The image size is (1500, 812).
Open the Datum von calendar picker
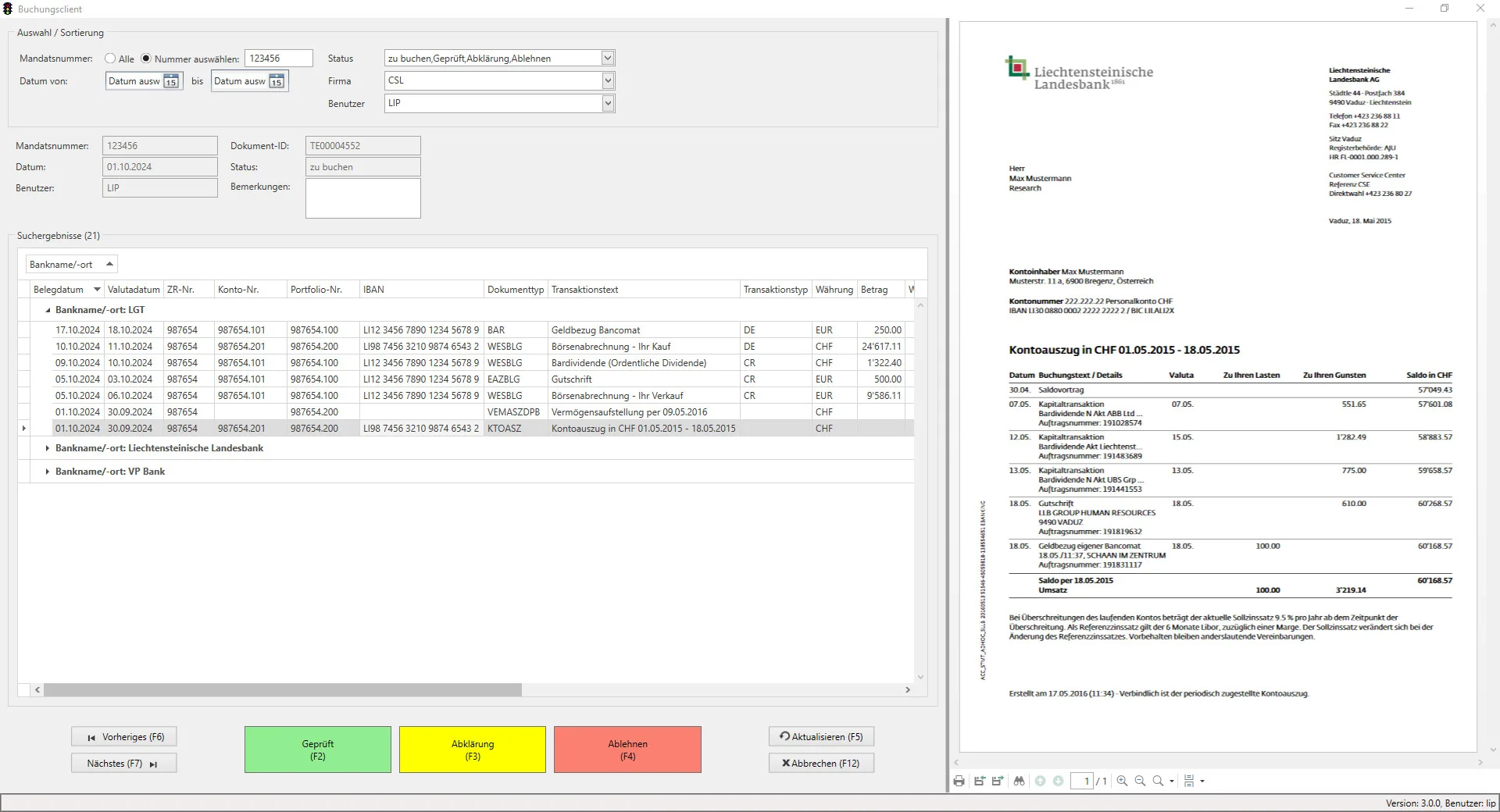pyautogui.click(x=171, y=81)
